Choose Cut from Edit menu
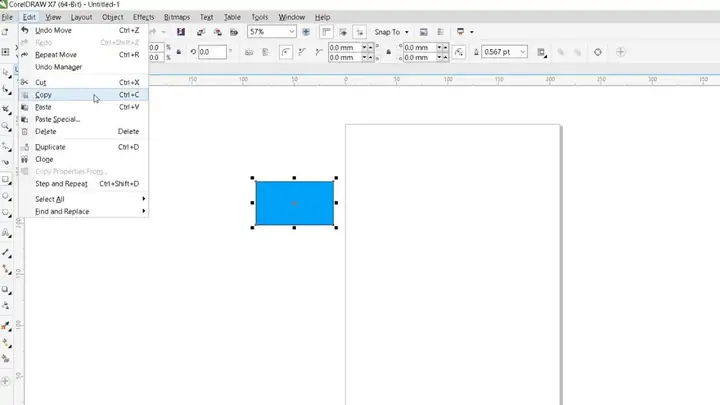This screenshot has height=405, width=720. pyautogui.click(x=84, y=82)
